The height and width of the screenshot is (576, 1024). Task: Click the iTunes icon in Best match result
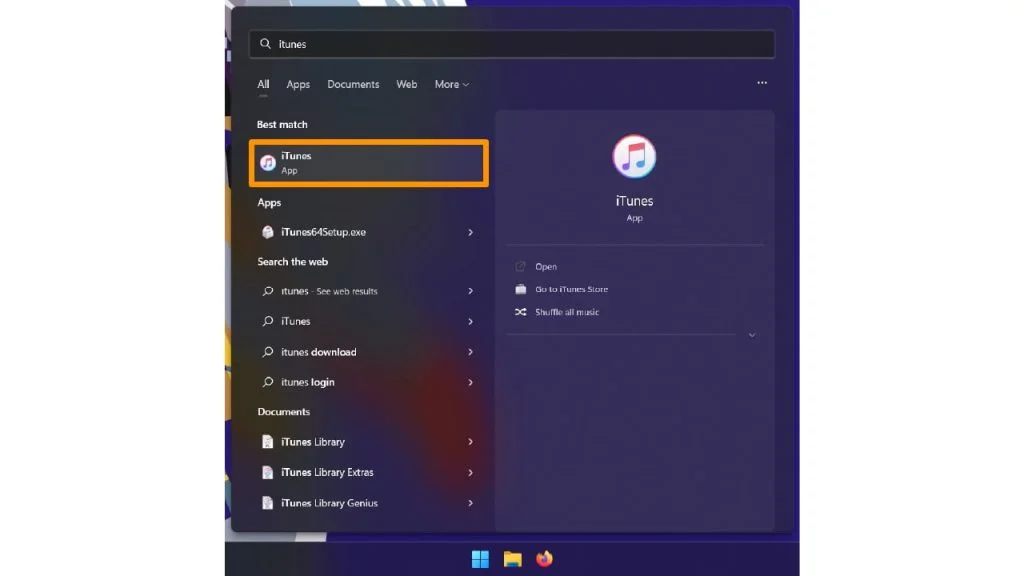click(x=268, y=163)
